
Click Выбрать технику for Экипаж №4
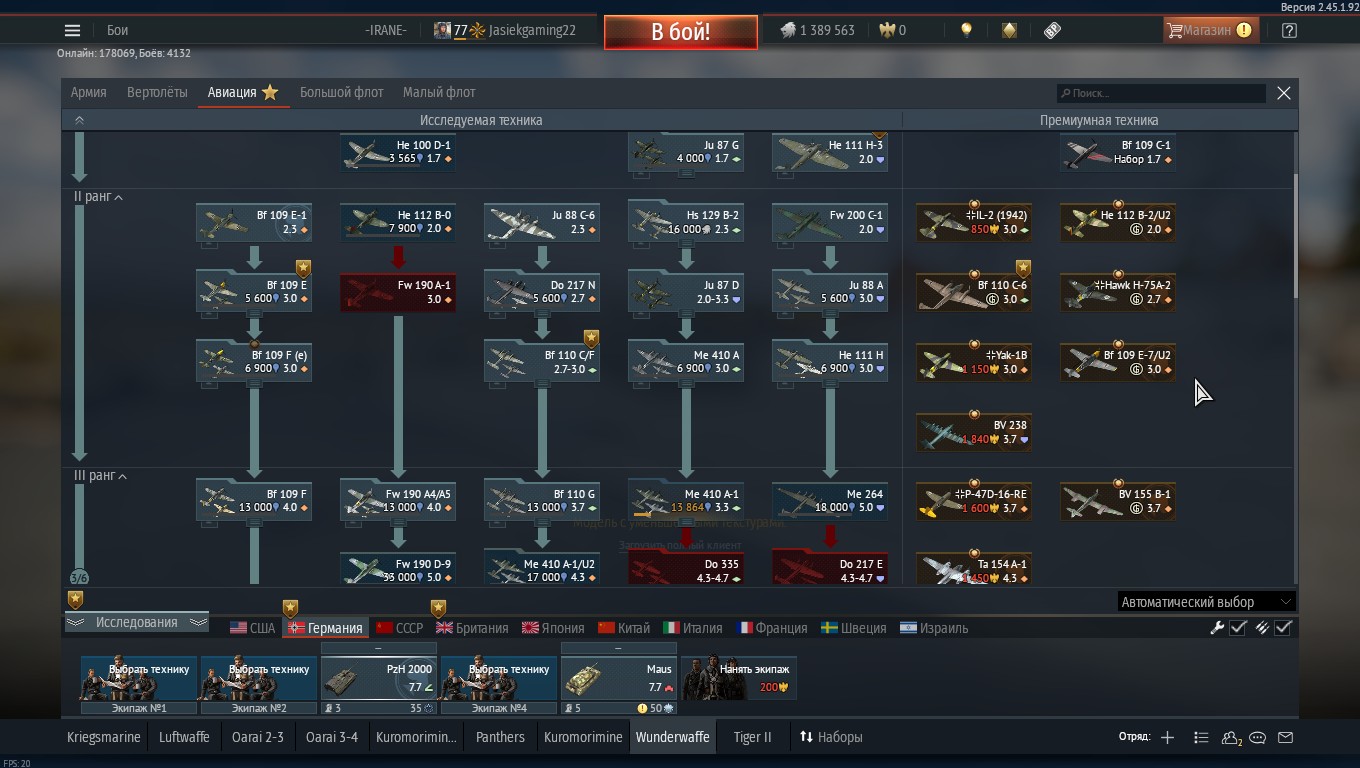tap(499, 678)
